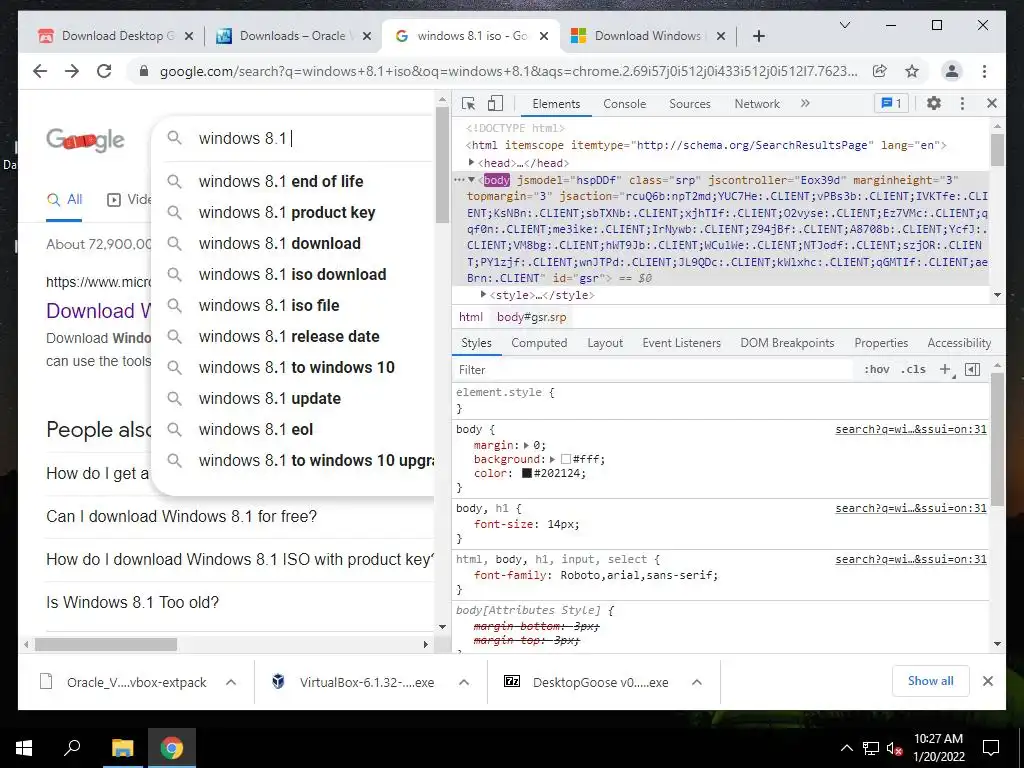Toggle the computed styles sidebar pane icon
Viewport: 1024px width, 768px height.
point(972,370)
